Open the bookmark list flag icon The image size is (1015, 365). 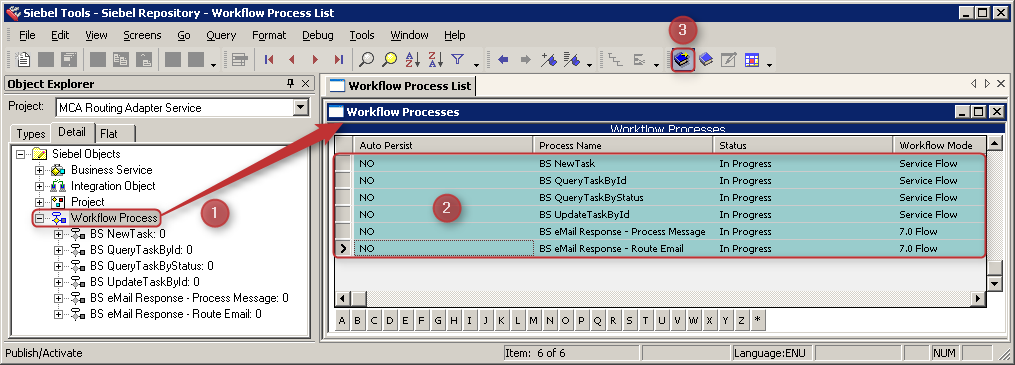572,60
